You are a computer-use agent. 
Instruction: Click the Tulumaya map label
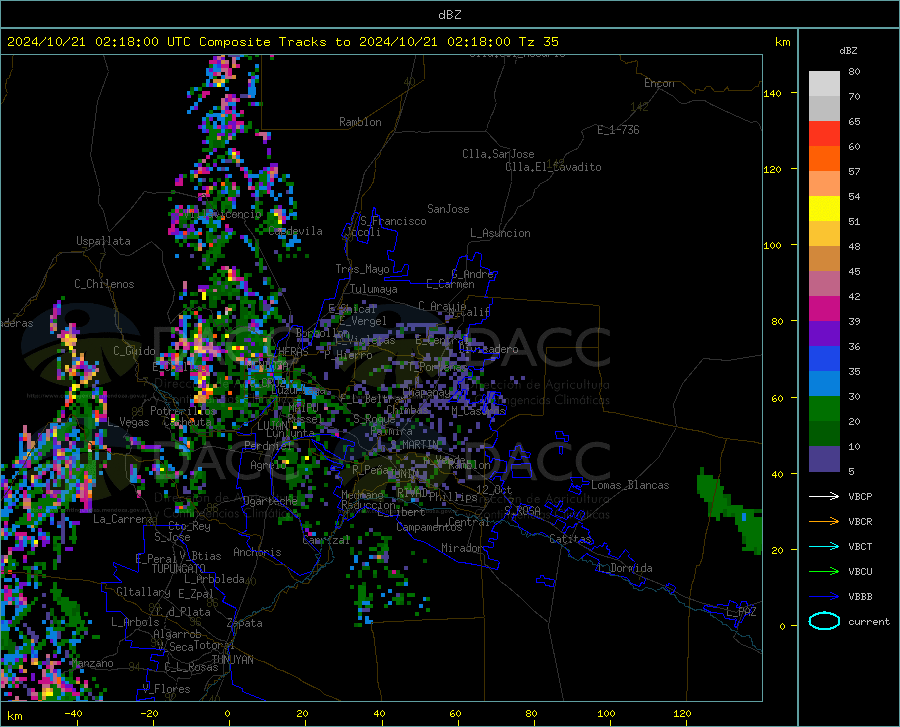(x=374, y=289)
